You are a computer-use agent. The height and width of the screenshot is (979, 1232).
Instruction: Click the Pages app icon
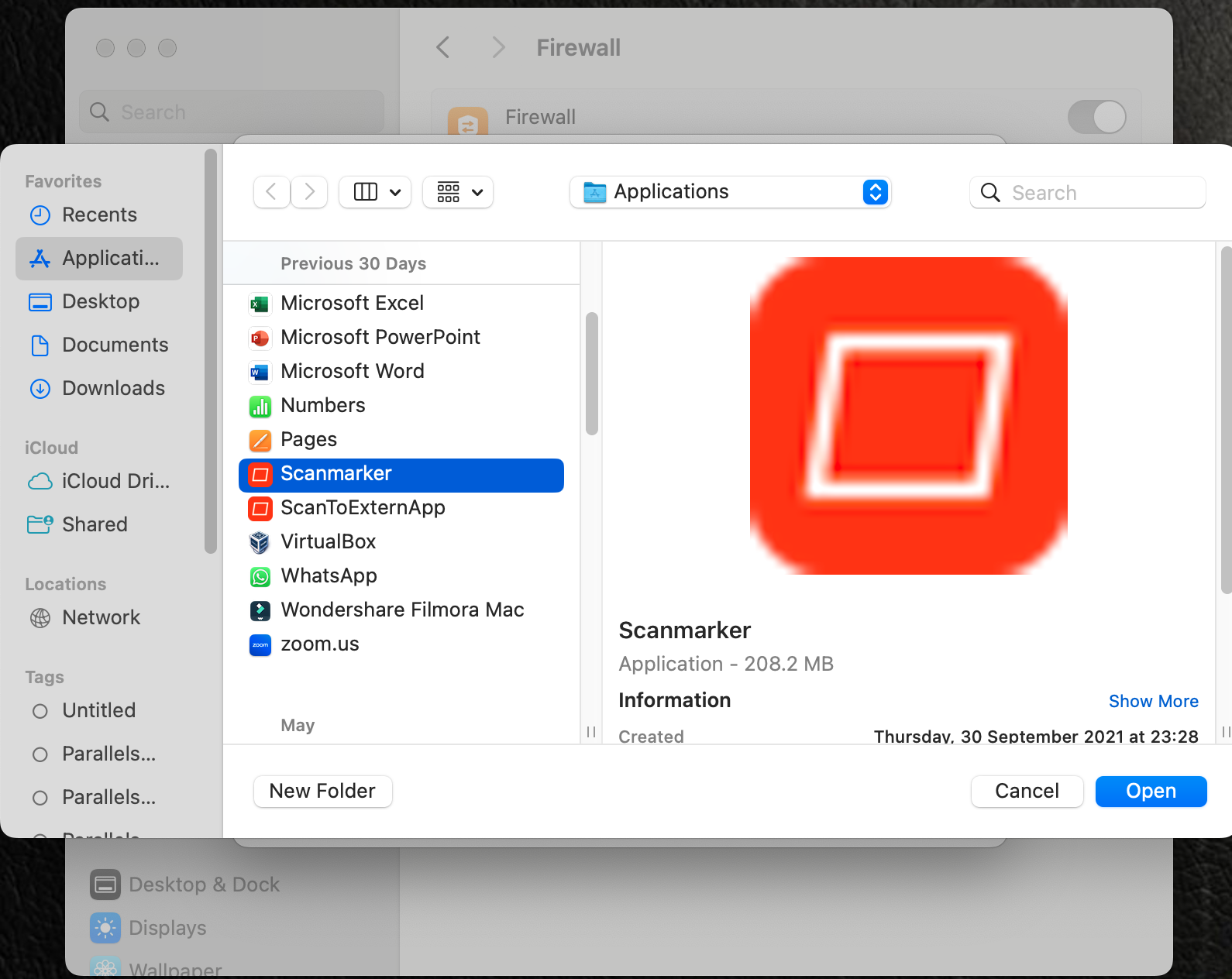click(x=260, y=440)
